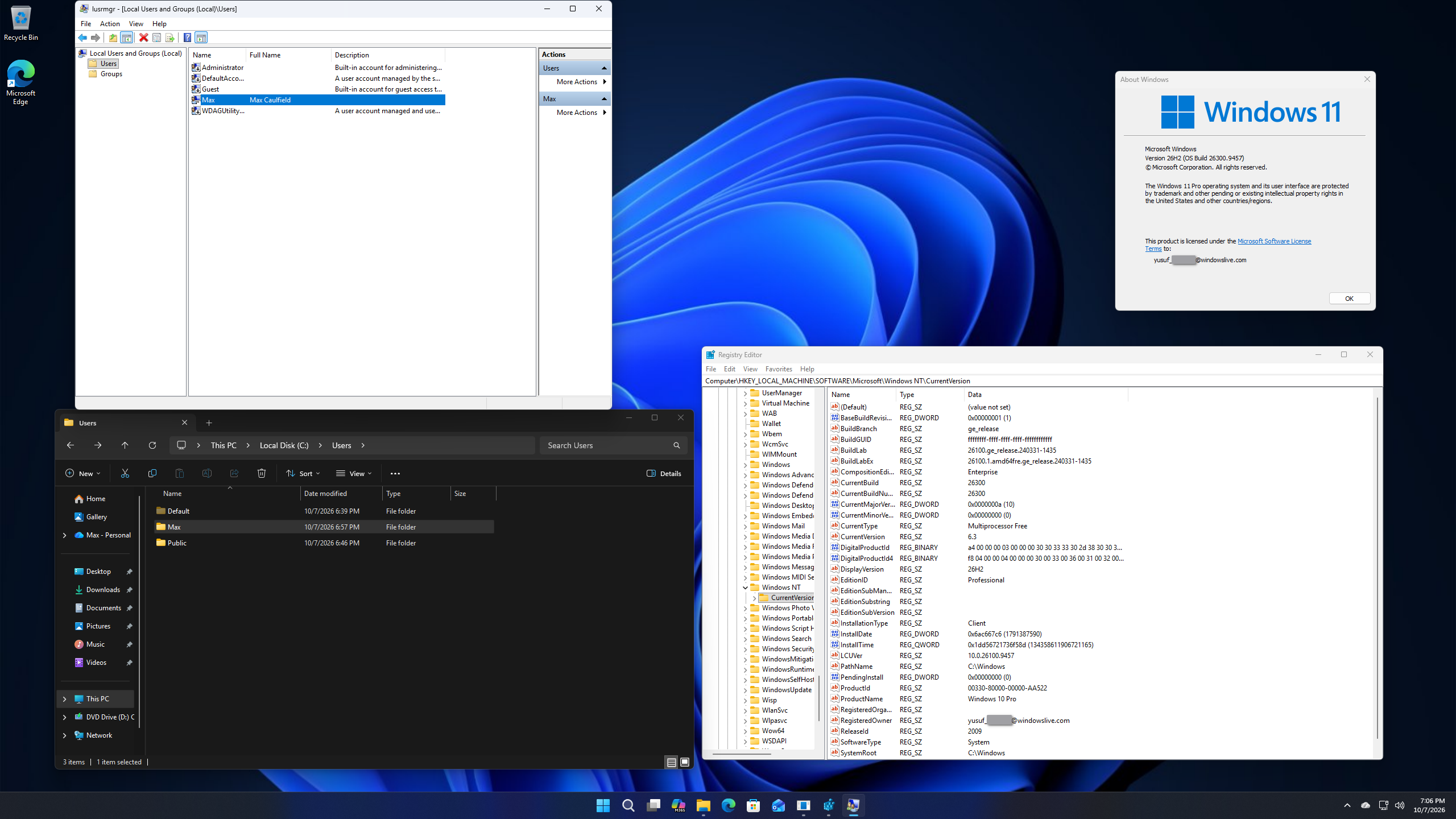
Task: Click the red Delete X icon in lusrmgr toolbar
Action: coord(143,38)
